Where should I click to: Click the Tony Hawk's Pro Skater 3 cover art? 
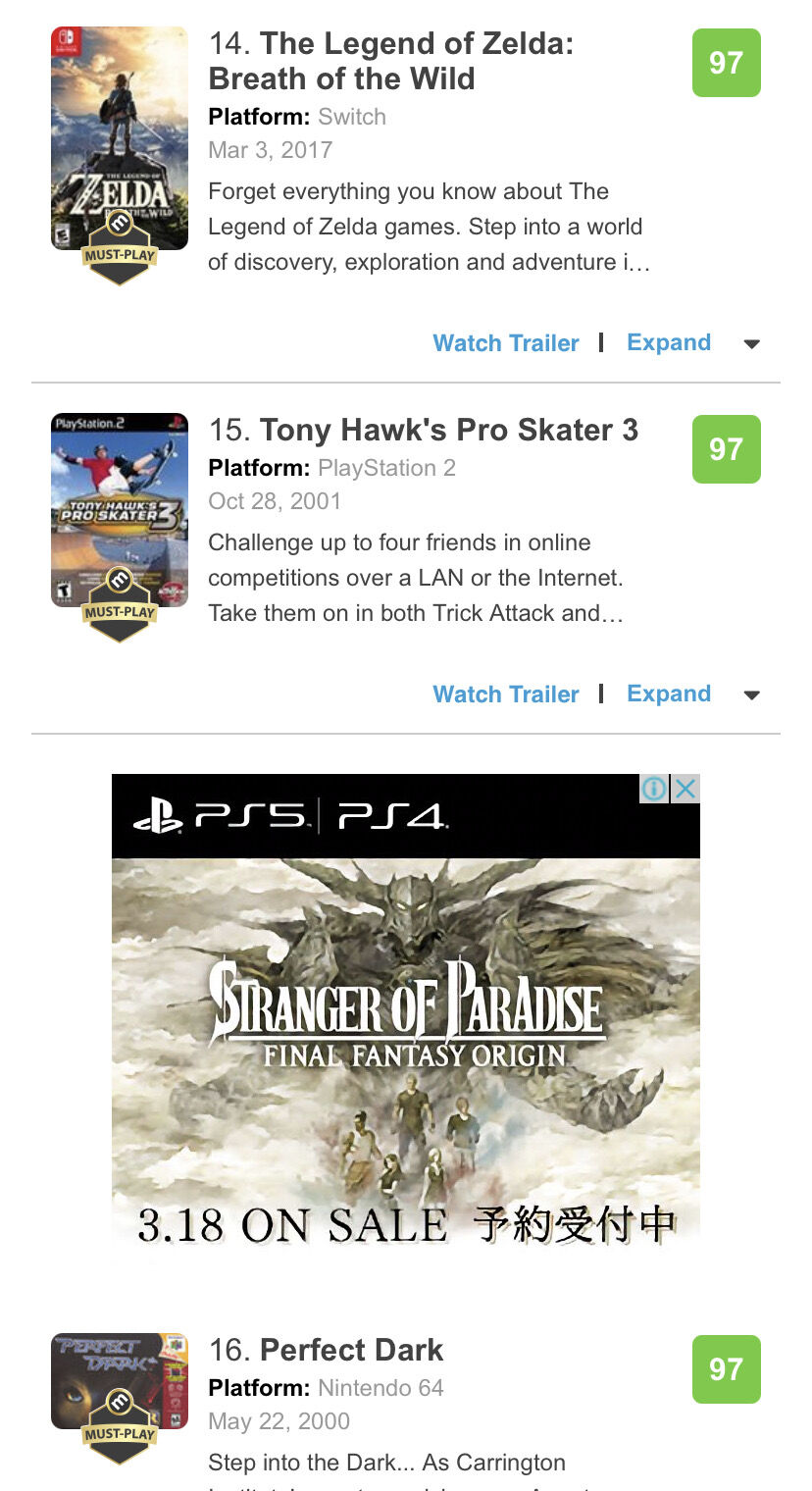(120, 510)
